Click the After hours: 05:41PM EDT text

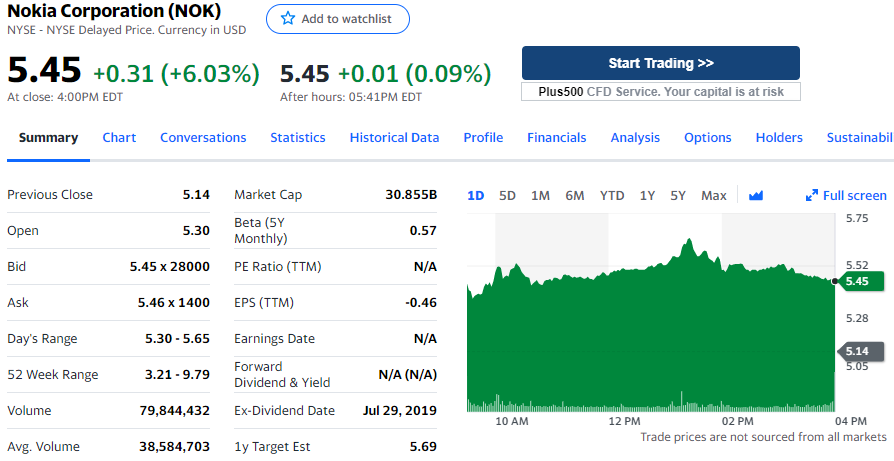[351, 97]
